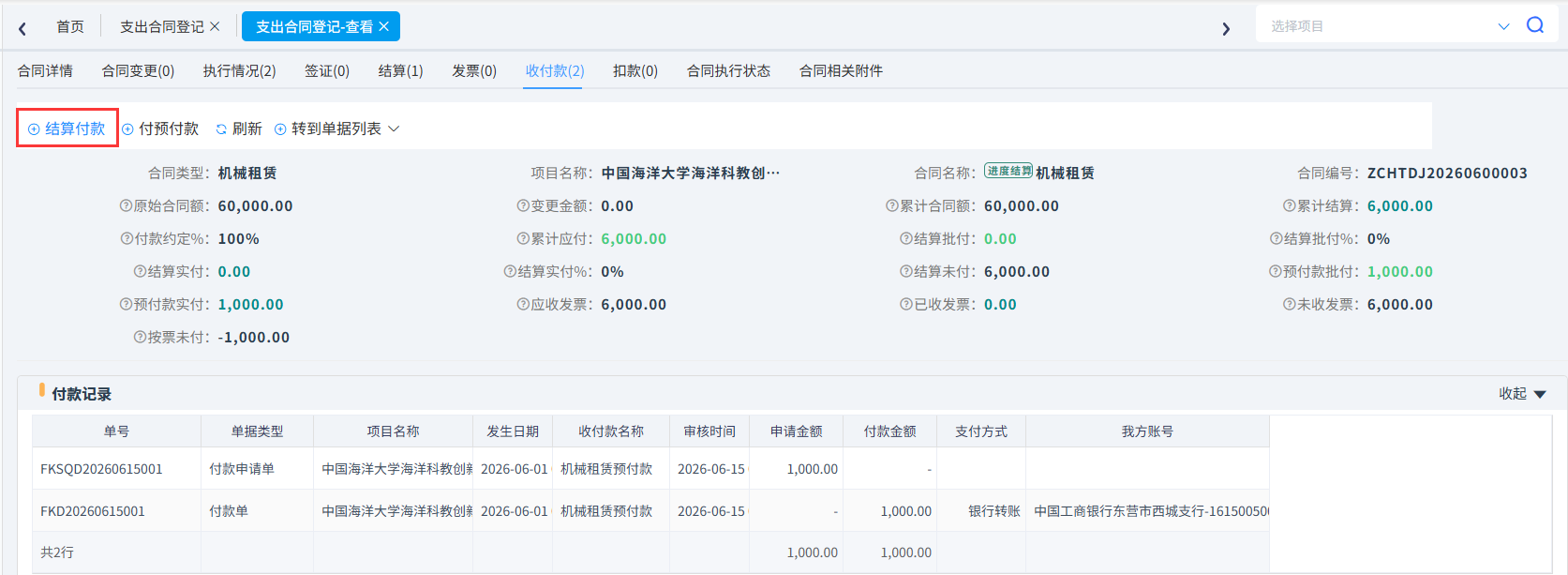Open the 结算(1) tab
This screenshot has height=575, width=1568.
pos(400,70)
